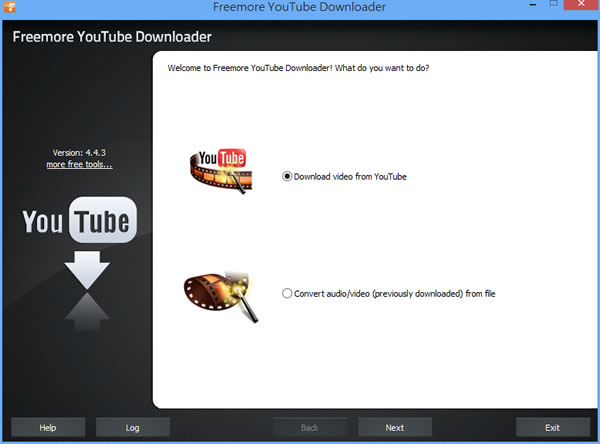600x444 pixels.
Task: Click the white downward arrow graphic
Action: point(86,266)
